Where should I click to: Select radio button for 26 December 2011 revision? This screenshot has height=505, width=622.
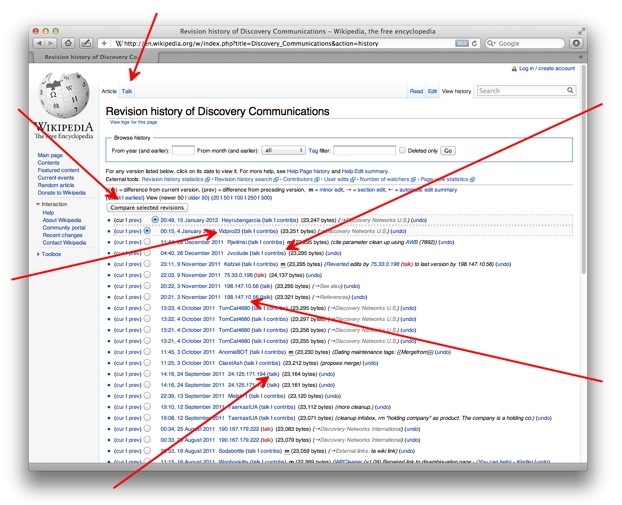tap(147, 252)
